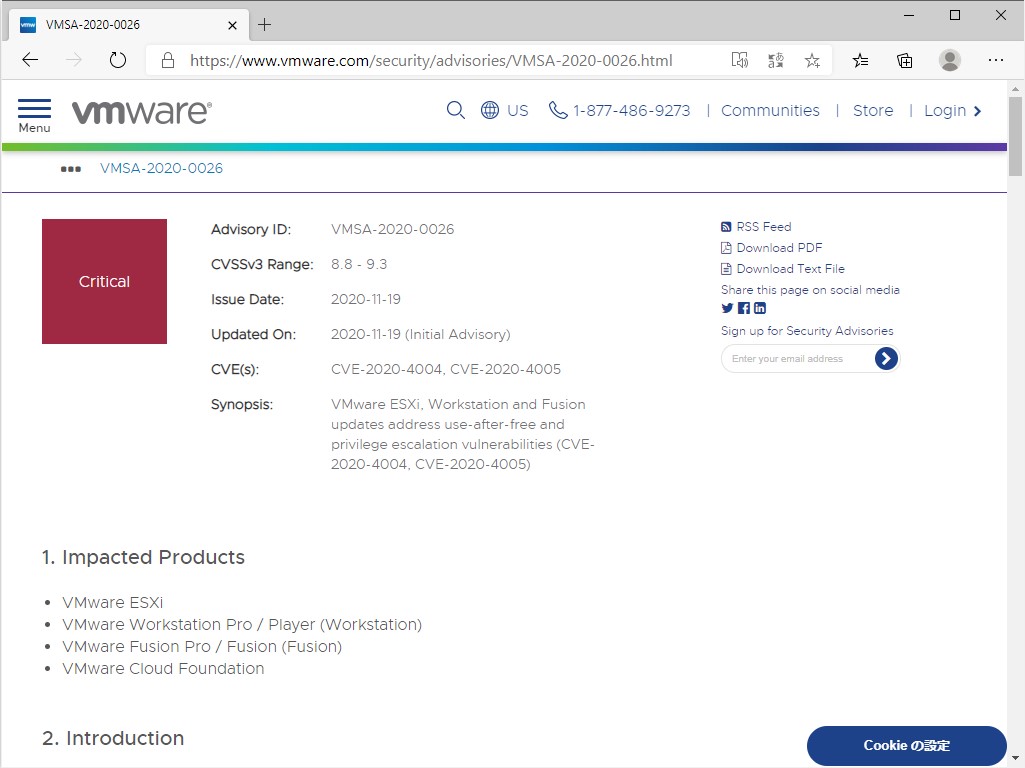Click the VMSA-2020-0026 browser tab
This screenshot has height=768, width=1025.
129,25
